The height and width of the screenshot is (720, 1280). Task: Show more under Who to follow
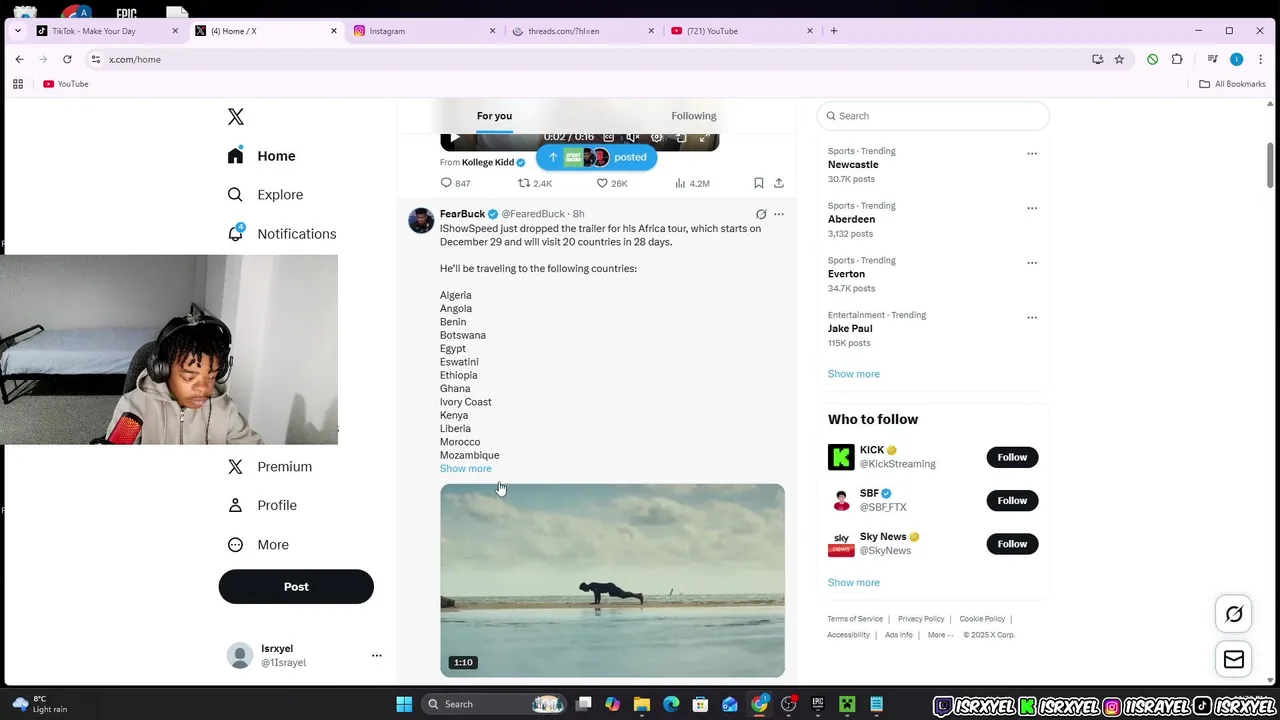[854, 582]
